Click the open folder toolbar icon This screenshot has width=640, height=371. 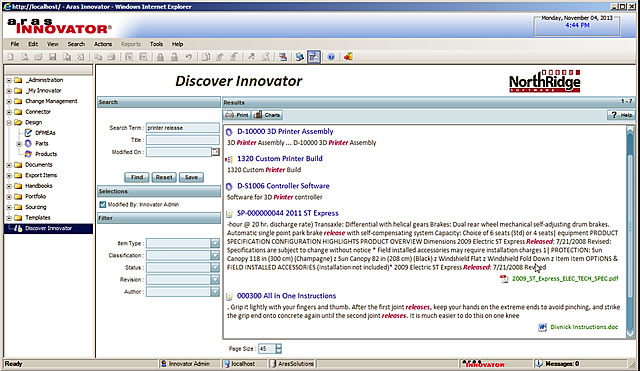38,57
